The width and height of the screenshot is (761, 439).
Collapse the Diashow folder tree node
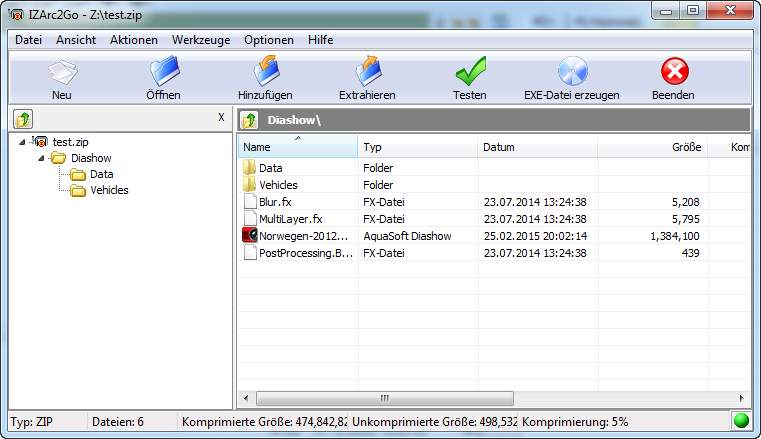click(43, 158)
